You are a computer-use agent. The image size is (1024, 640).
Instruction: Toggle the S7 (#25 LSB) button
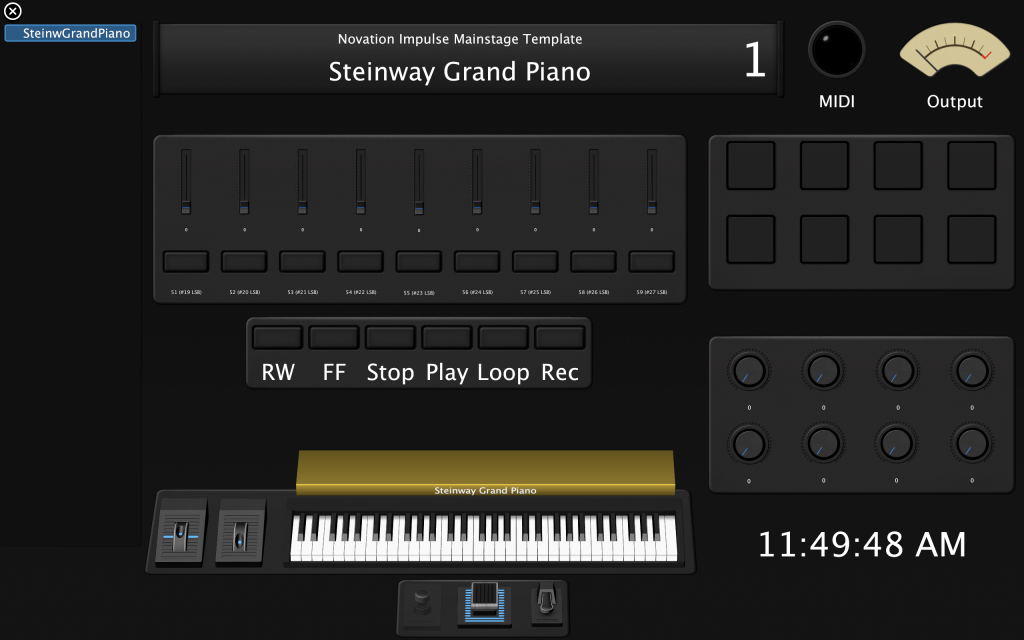click(x=535, y=261)
